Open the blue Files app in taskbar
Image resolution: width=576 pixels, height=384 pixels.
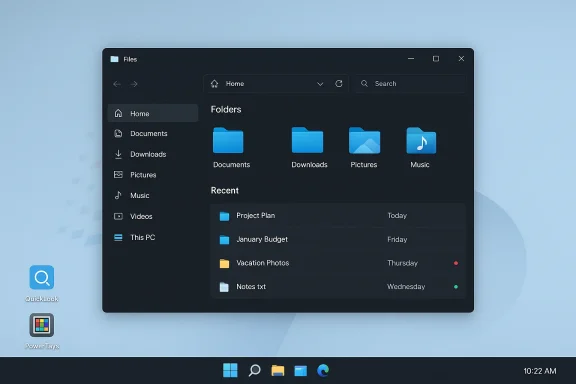click(x=300, y=370)
